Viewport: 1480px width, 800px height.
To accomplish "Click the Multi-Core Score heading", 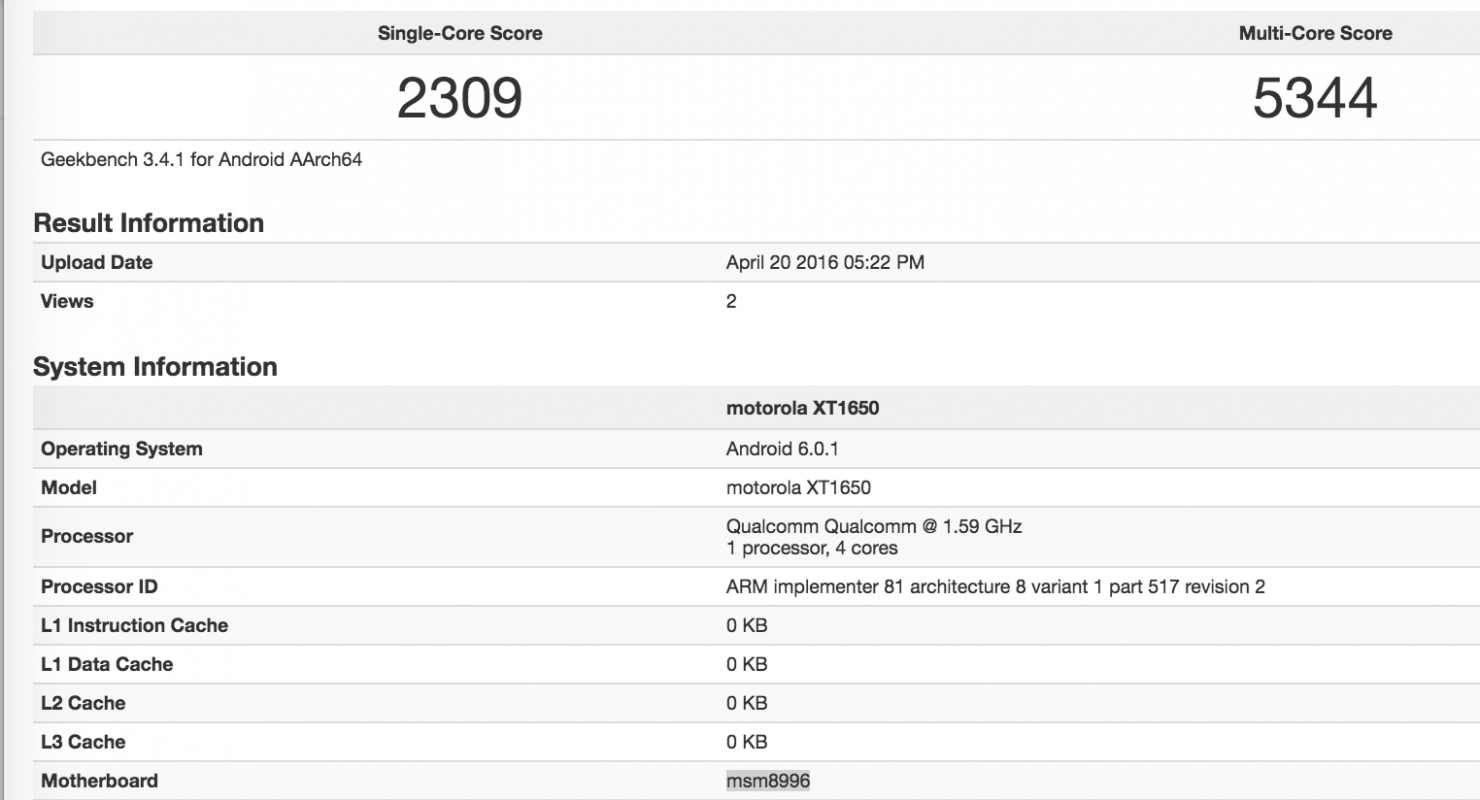I will (x=1315, y=33).
